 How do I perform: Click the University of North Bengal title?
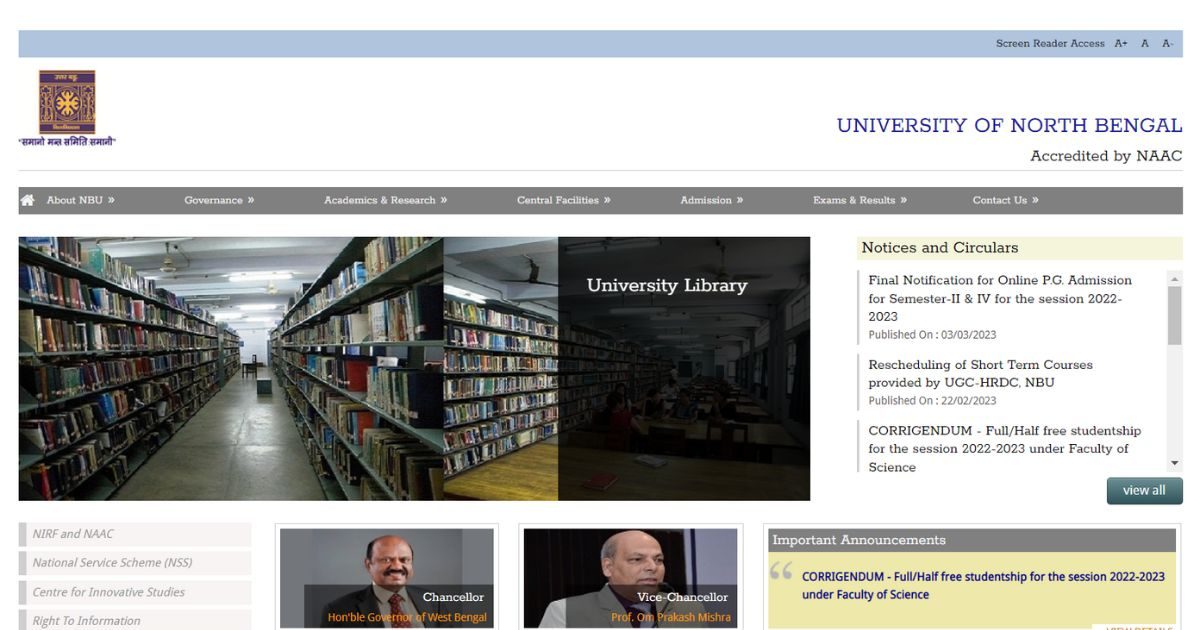coord(1009,126)
